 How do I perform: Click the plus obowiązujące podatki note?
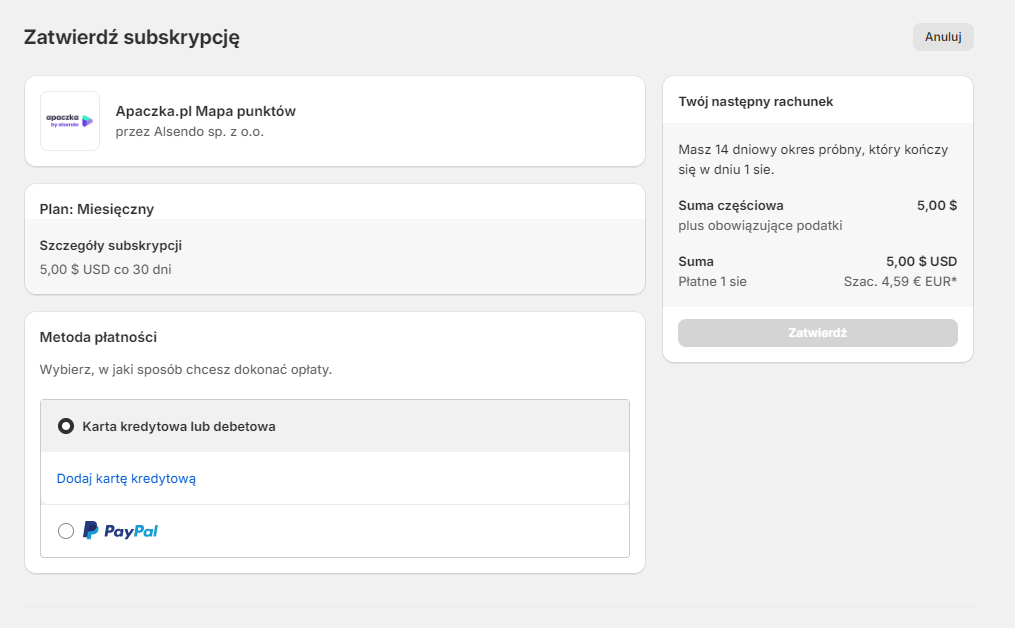pos(760,225)
